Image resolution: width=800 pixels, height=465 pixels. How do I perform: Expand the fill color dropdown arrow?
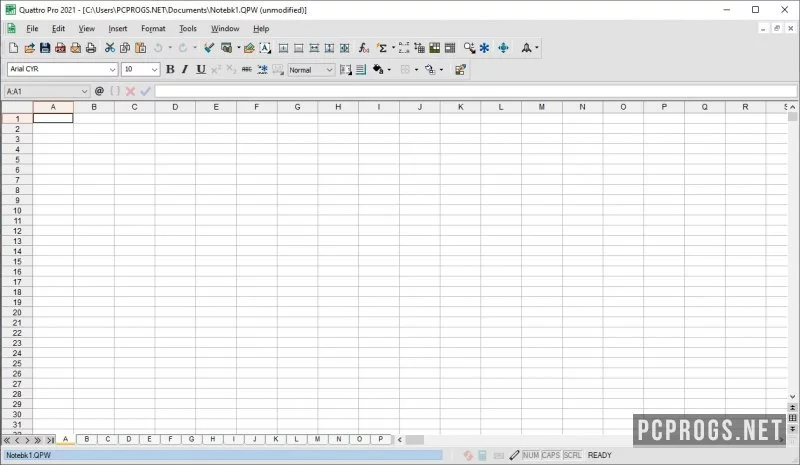(x=389, y=69)
